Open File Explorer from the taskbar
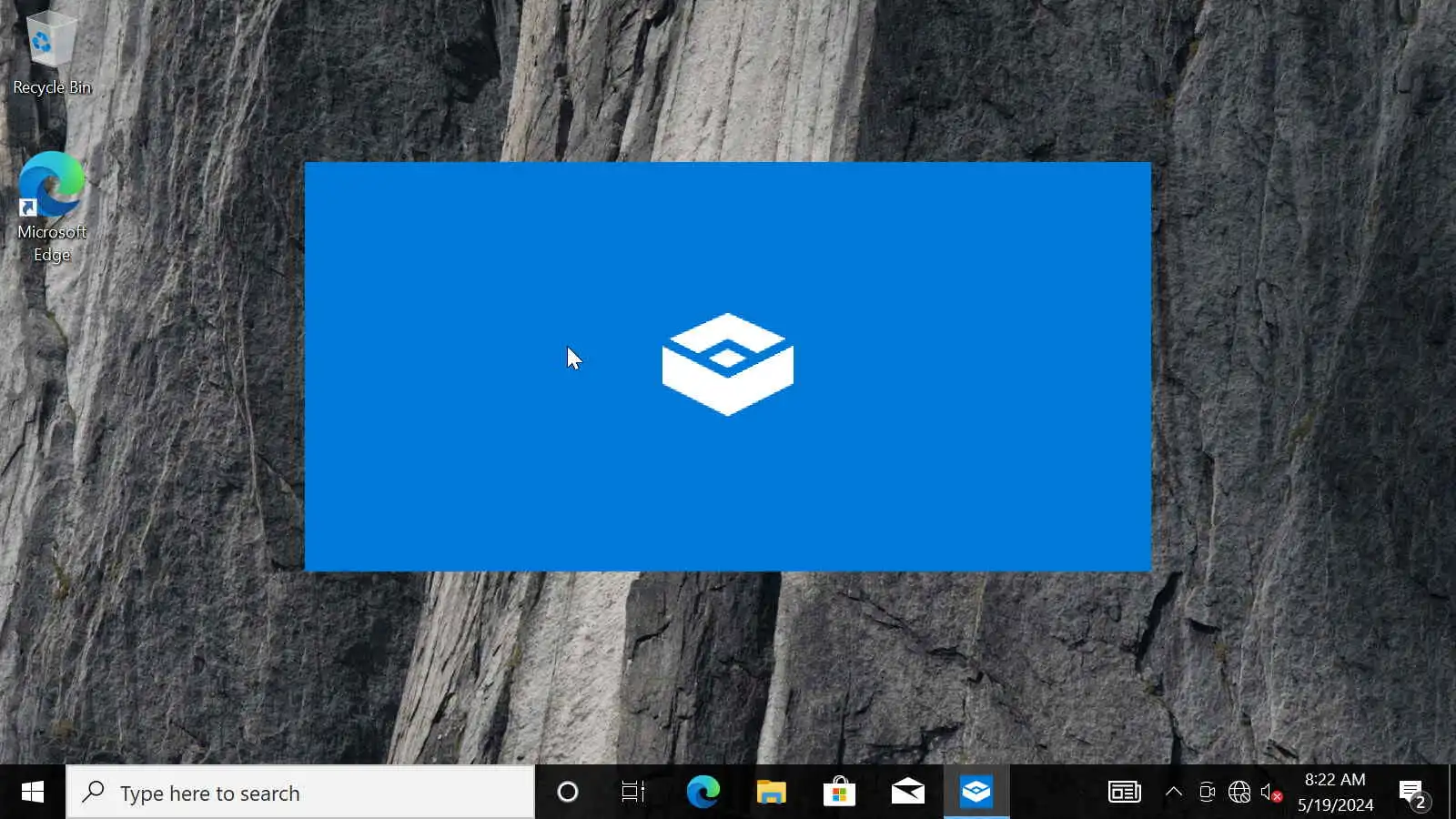The image size is (1456, 819). (x=772, y=793)
